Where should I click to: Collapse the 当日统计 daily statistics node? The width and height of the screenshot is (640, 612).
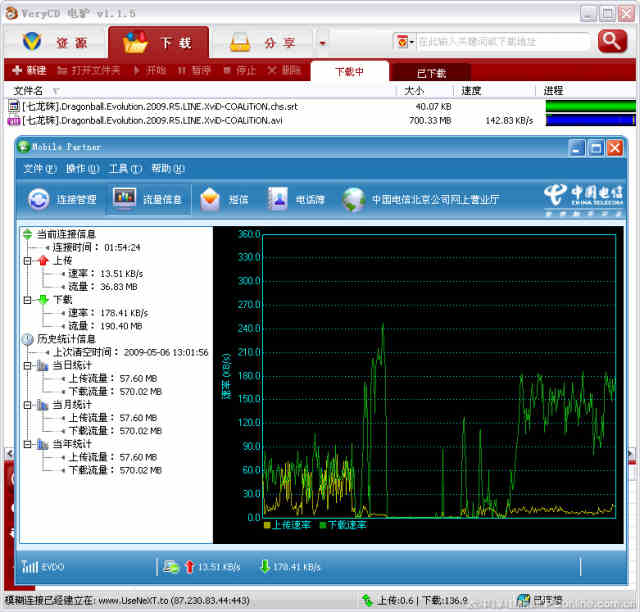click(x=27, y=365)
